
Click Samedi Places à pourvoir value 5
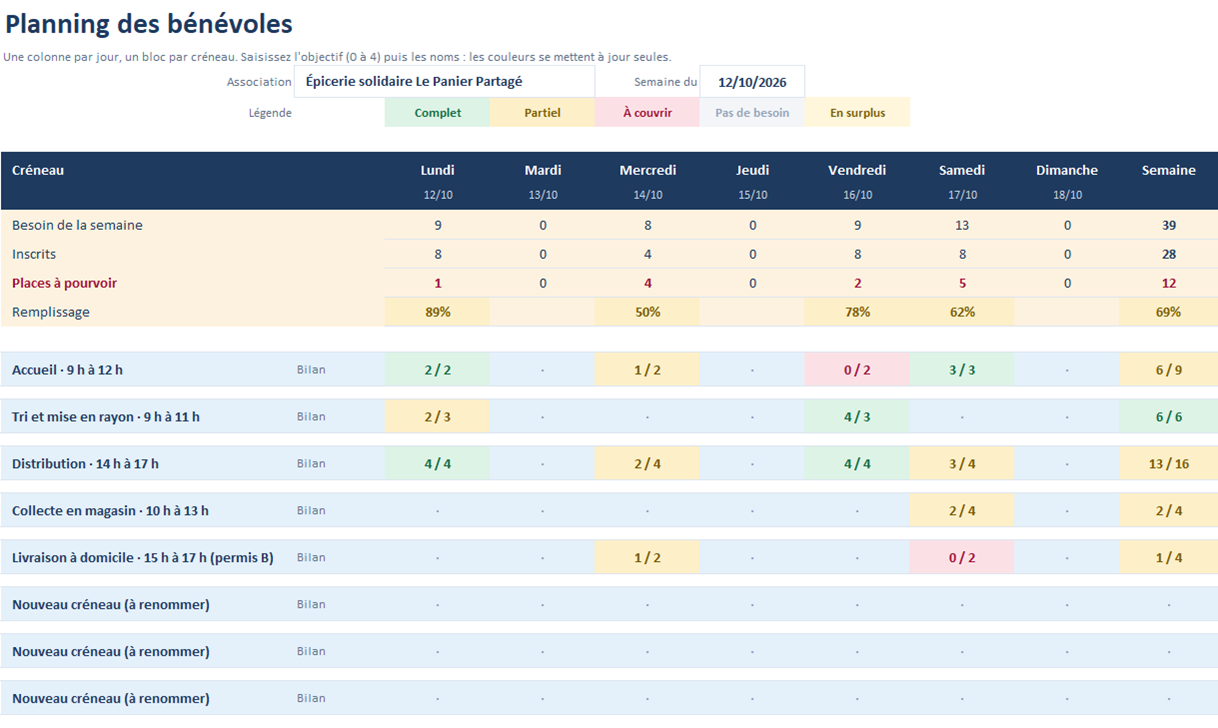point(962,283)
